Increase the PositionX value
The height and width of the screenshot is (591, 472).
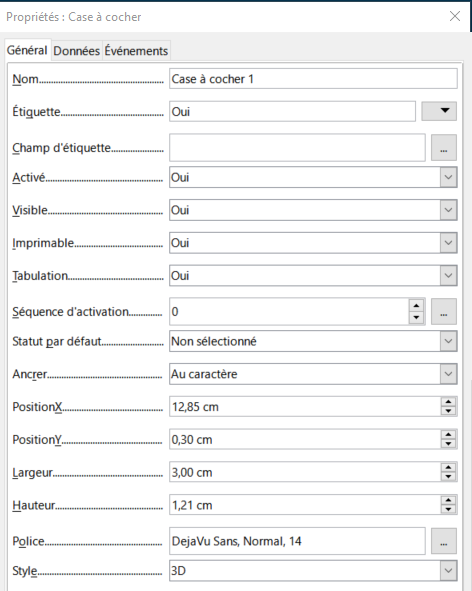[x=448, y=402]
